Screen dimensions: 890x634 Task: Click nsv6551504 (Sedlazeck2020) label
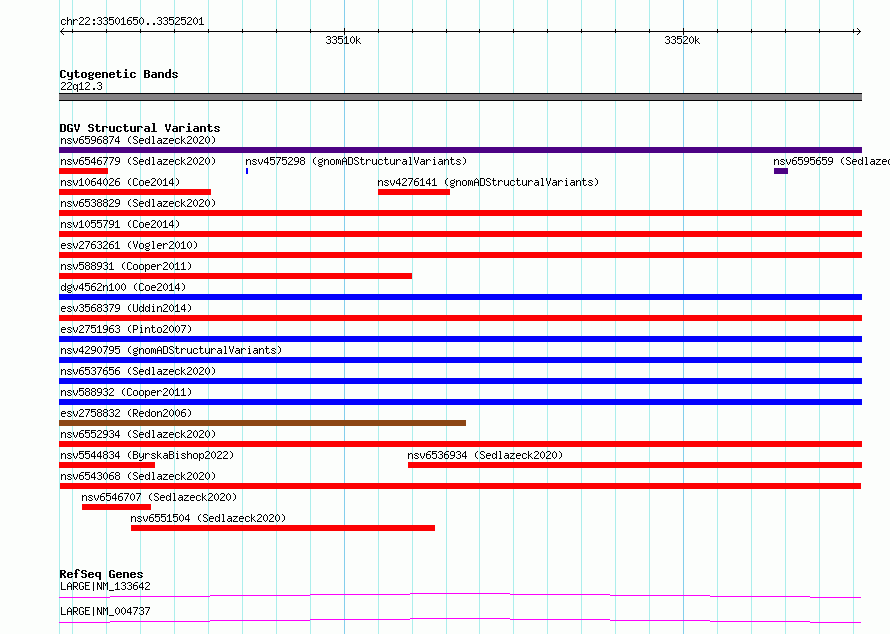pos(208,518)
